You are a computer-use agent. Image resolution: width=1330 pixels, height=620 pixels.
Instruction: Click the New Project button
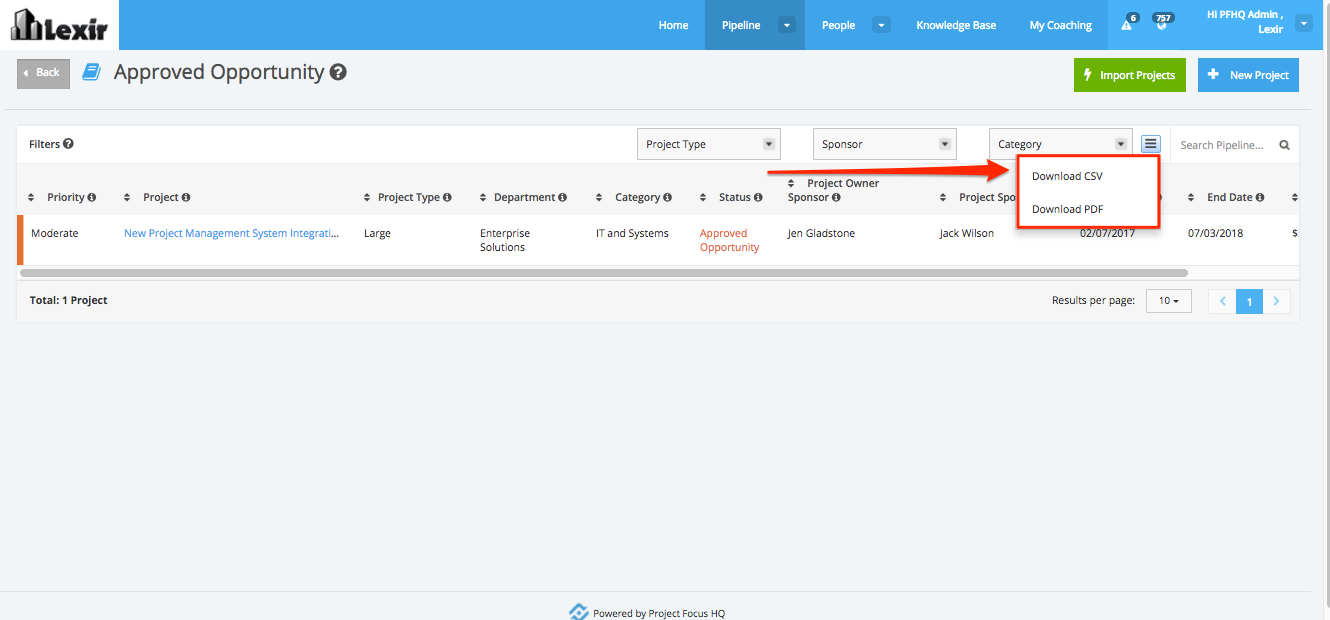[x=1248, y=75]
